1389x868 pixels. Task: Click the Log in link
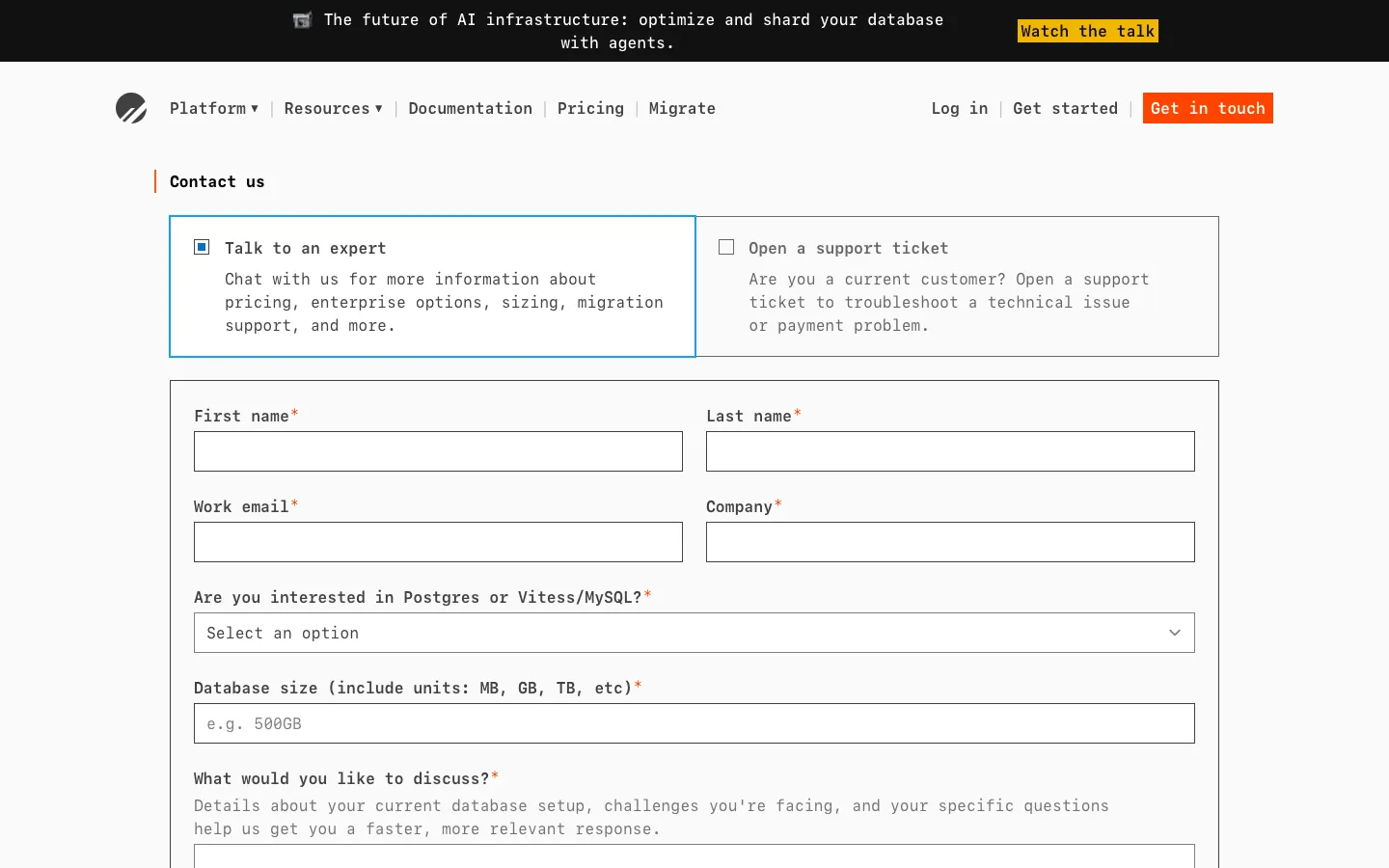tap(960, 108)
